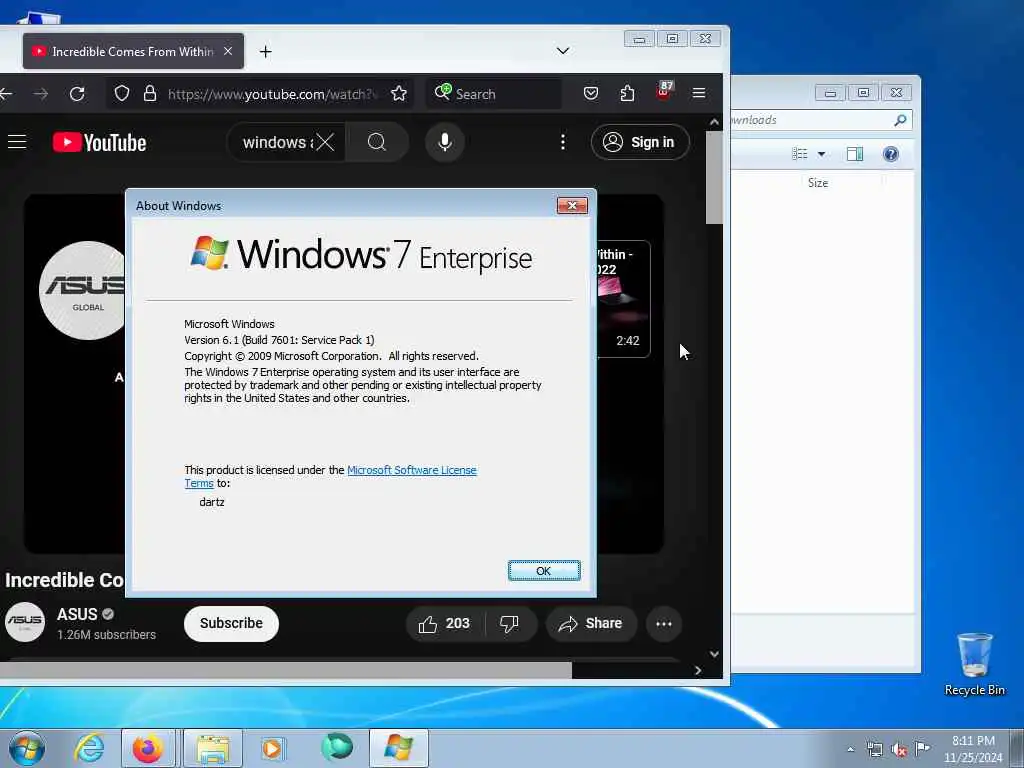1024x768 pixels.
Task: Click the Firefox horizontal scrollbar thumb
Action: 285,670
